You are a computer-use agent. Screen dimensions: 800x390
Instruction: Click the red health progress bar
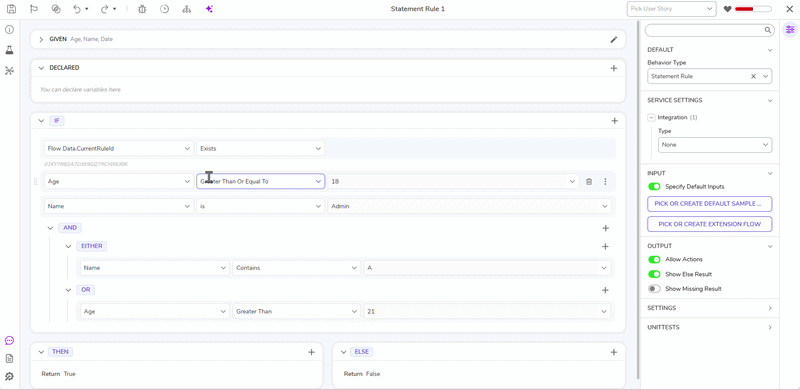pos(753,9)
